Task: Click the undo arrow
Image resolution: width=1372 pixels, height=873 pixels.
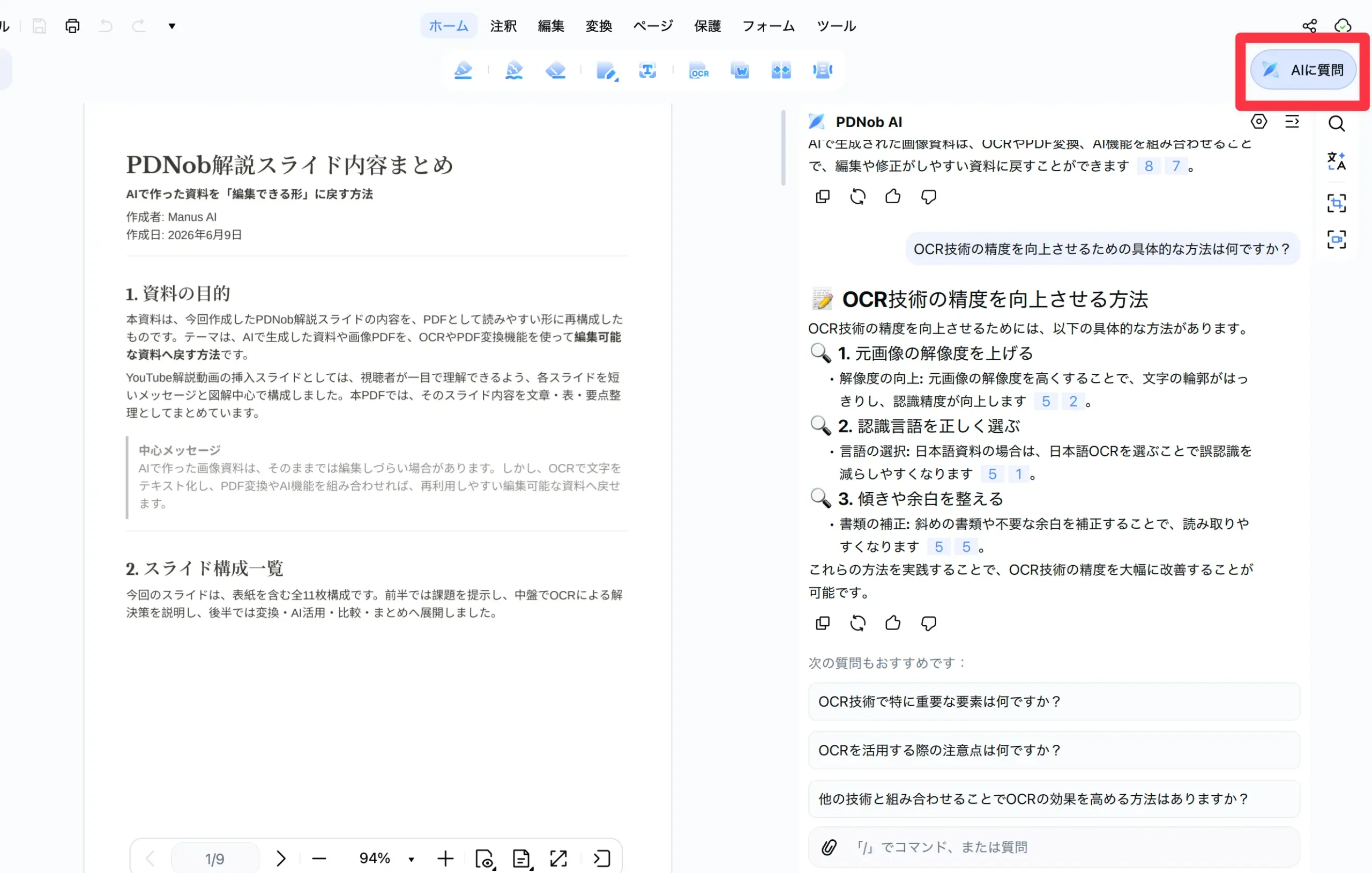Action: click(x=106, y=26)
